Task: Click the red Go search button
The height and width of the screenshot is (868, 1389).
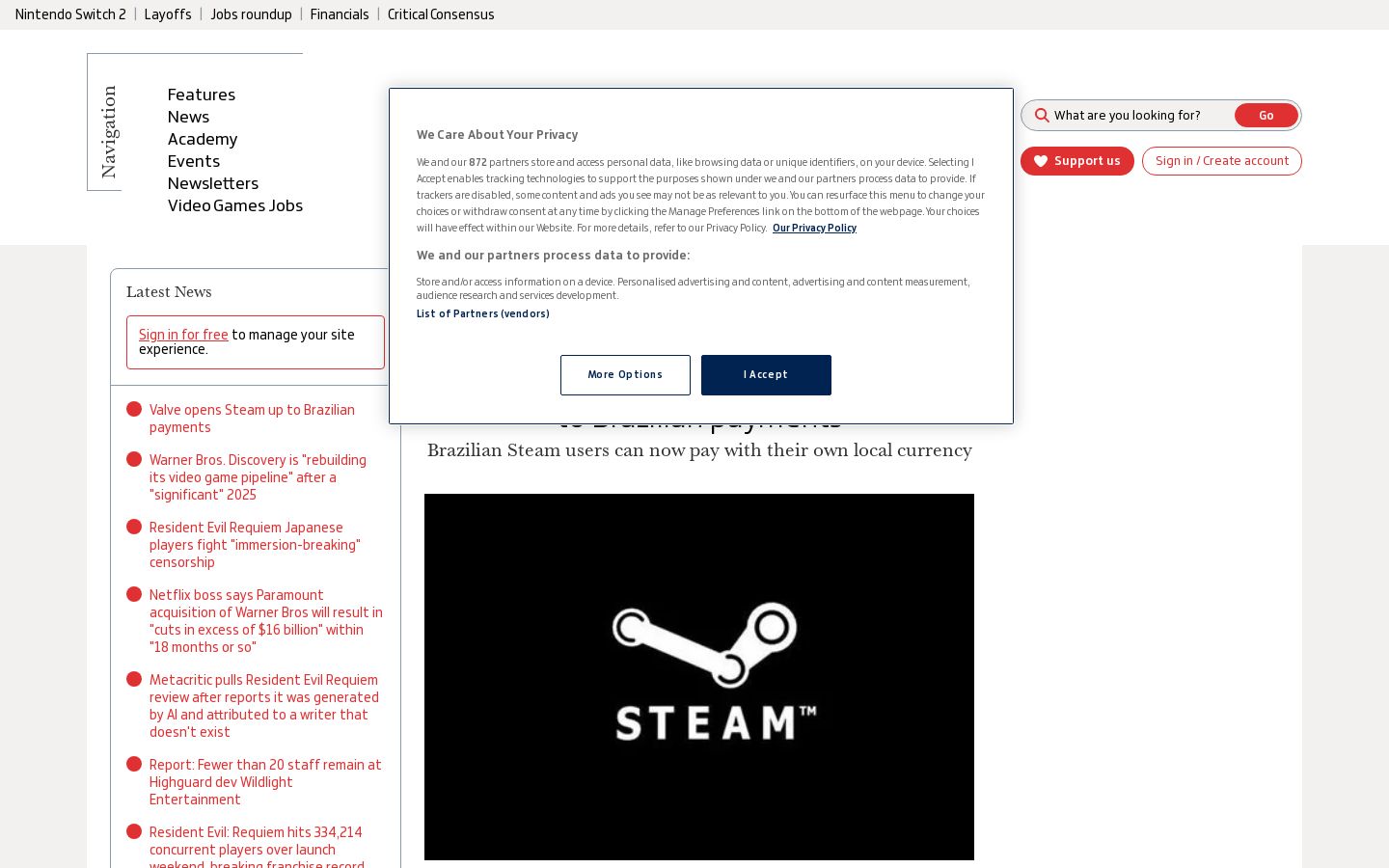Action: (1266, 116)
